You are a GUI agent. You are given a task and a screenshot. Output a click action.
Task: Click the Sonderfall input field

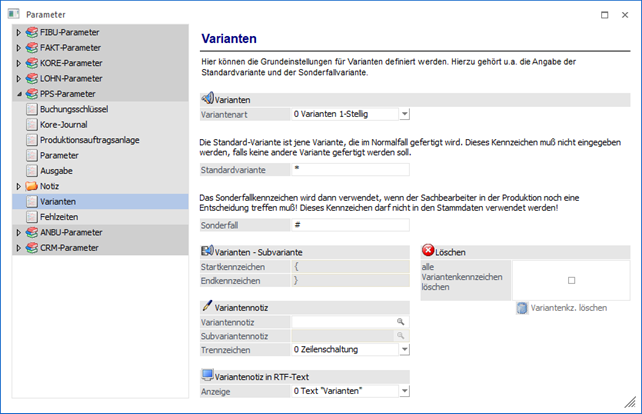[x=350, y=226]
